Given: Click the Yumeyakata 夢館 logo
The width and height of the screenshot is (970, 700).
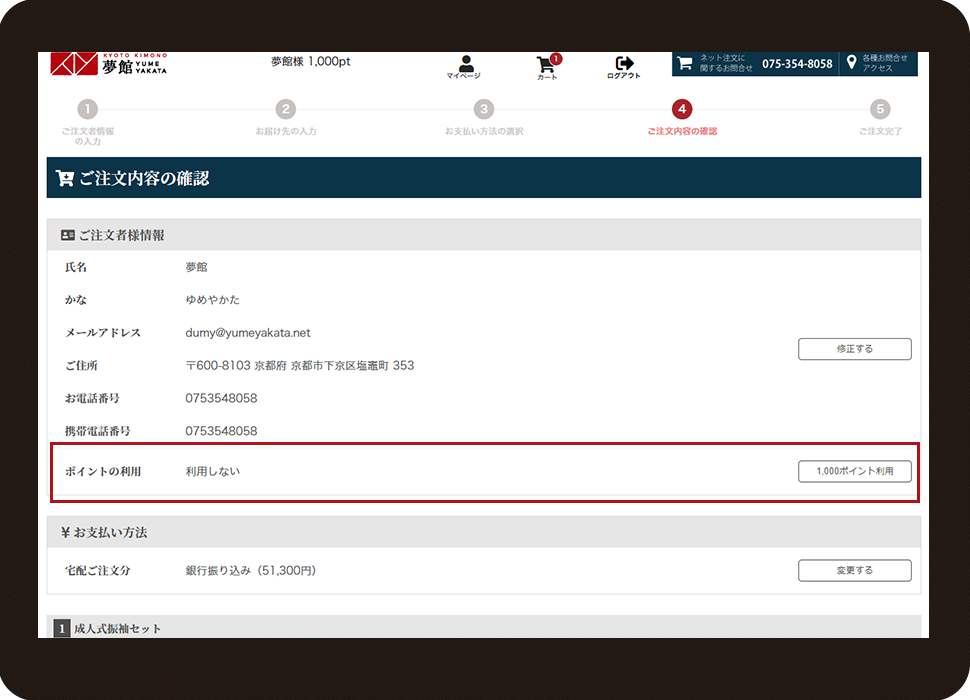Looking at the screenshot, I should pos(108,64).
